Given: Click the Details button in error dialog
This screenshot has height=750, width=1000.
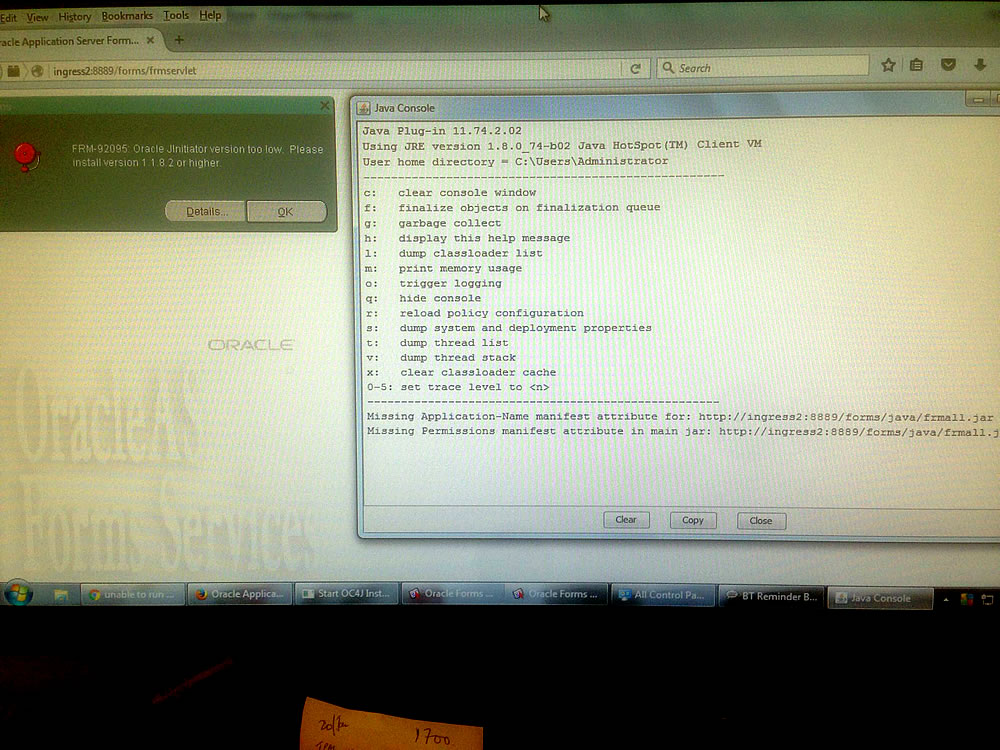Looking at the screenshot, I should click(206, 212).
